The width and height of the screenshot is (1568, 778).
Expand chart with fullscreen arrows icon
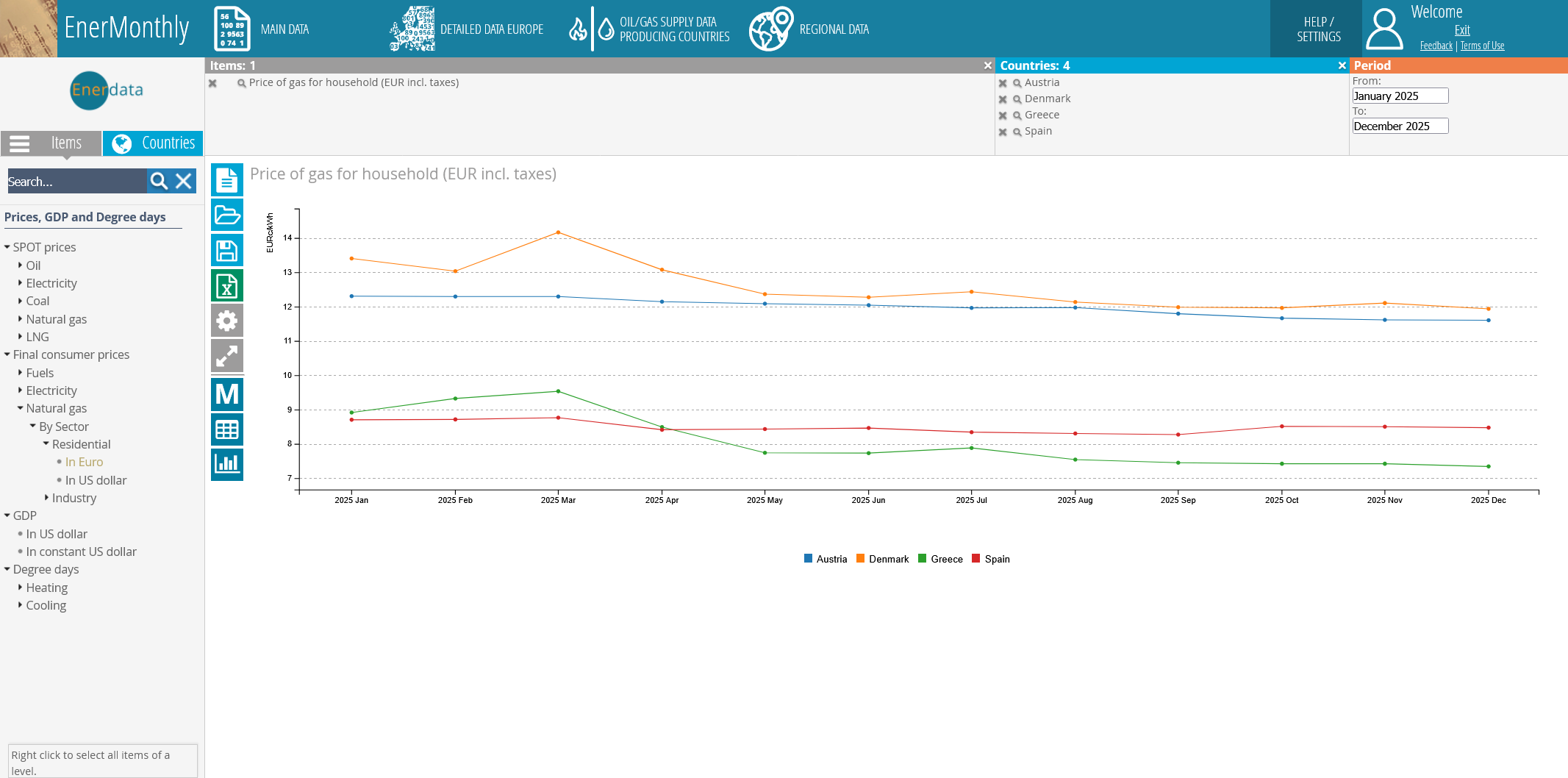pyautogui.click(x=226, y=356)
